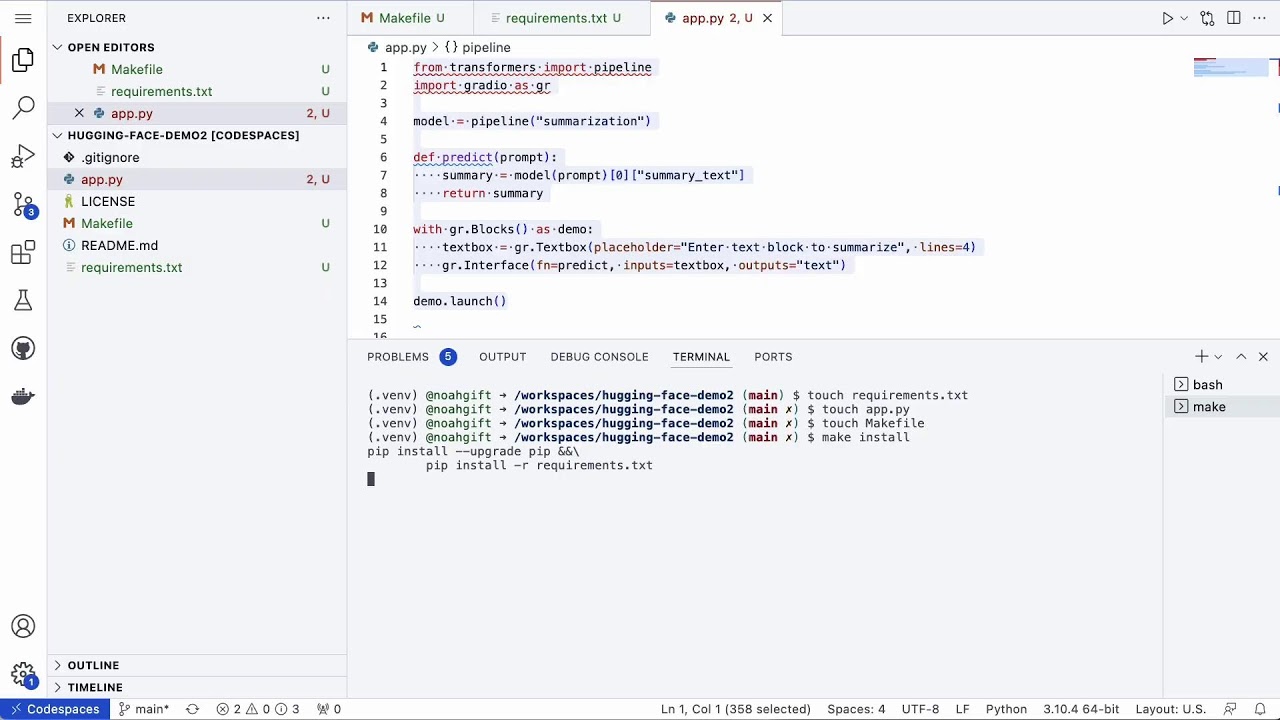Open requirements.txt in the workspace file tree
The width and height of the screenshot is (1280, 720).
click(x=197, y=267)
